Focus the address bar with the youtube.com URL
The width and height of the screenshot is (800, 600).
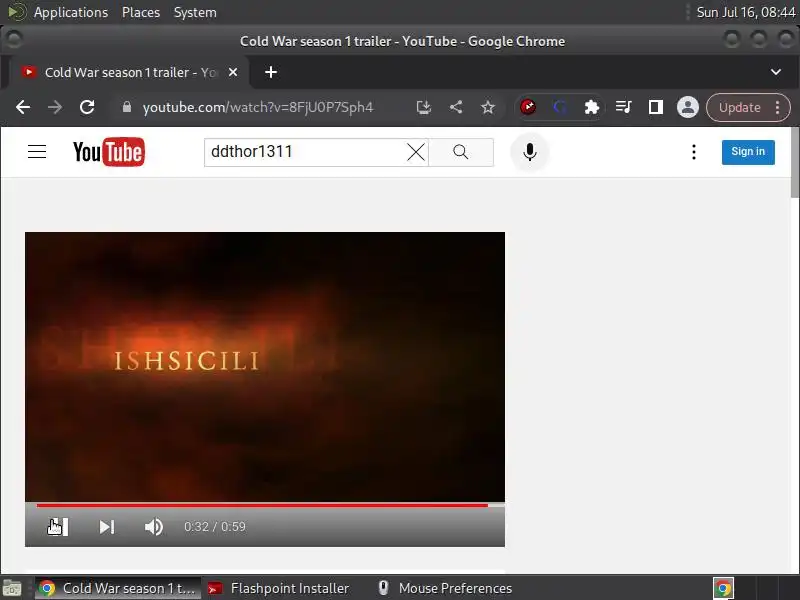(258, 107)
